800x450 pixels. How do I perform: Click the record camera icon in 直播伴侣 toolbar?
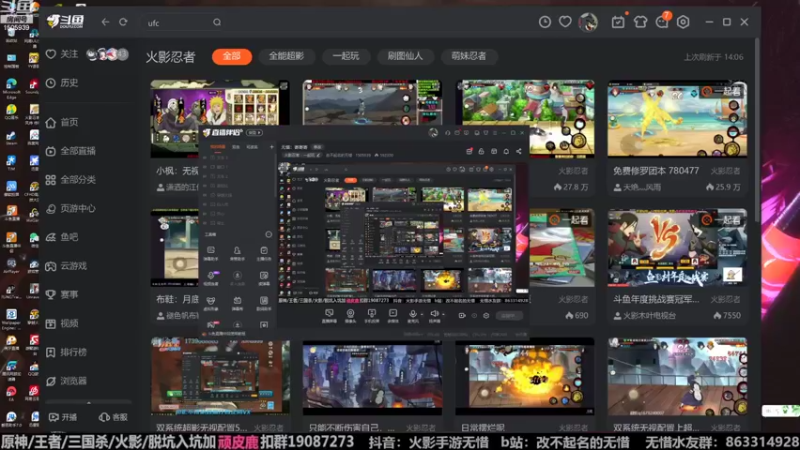point(462,315)
